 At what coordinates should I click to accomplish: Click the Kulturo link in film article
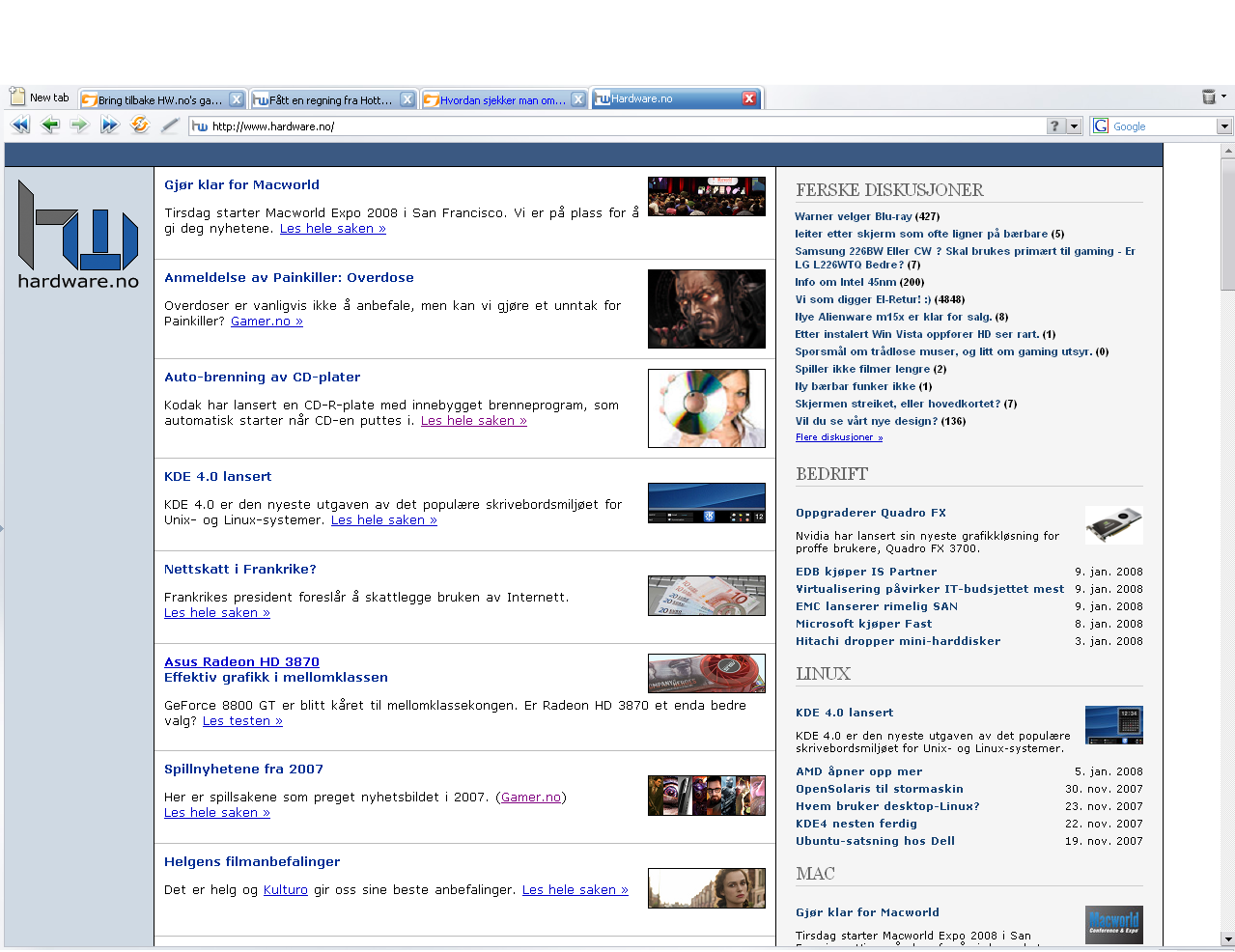click(286, 889)
